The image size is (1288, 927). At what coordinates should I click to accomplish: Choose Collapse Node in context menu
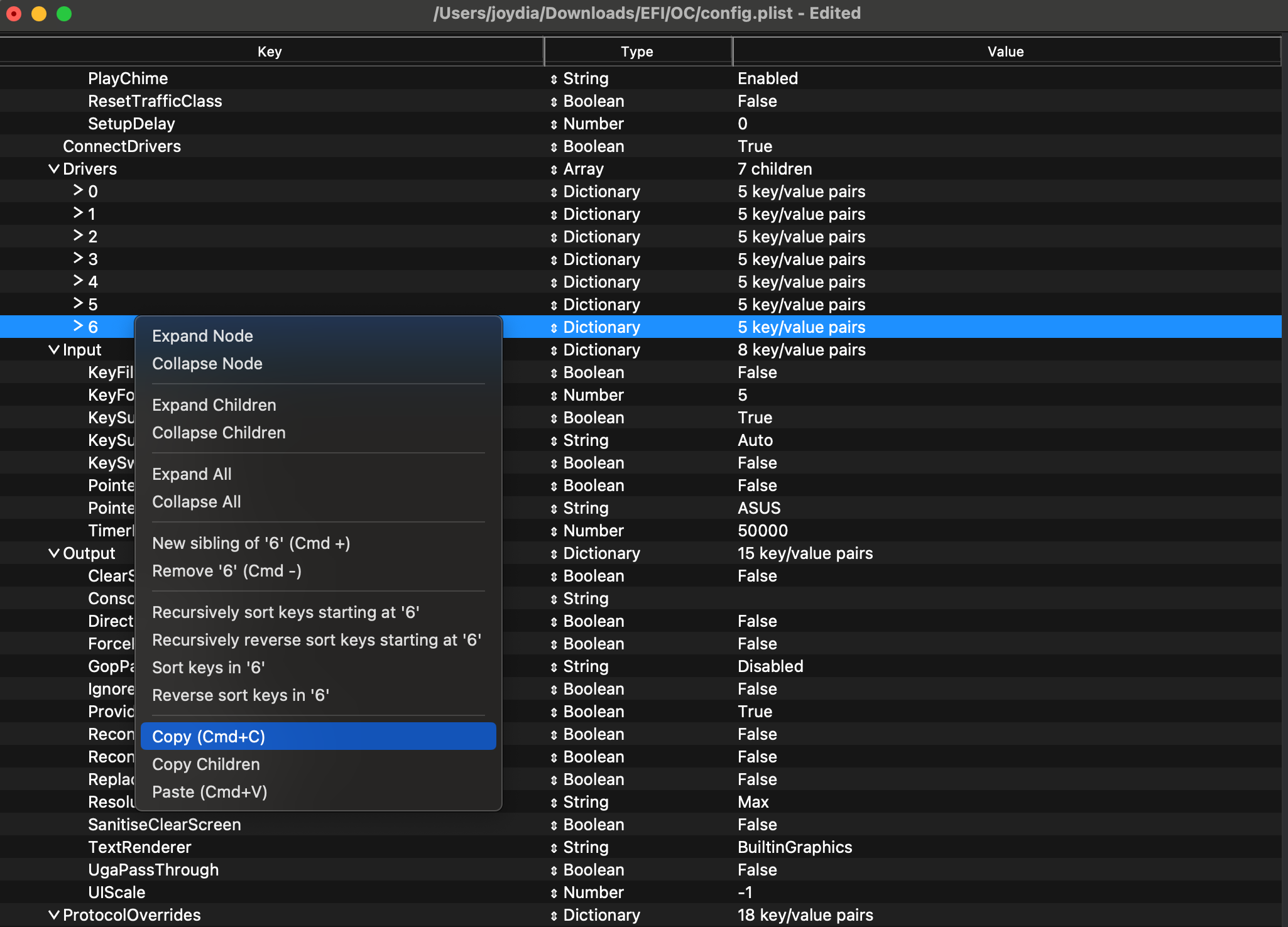318,364
